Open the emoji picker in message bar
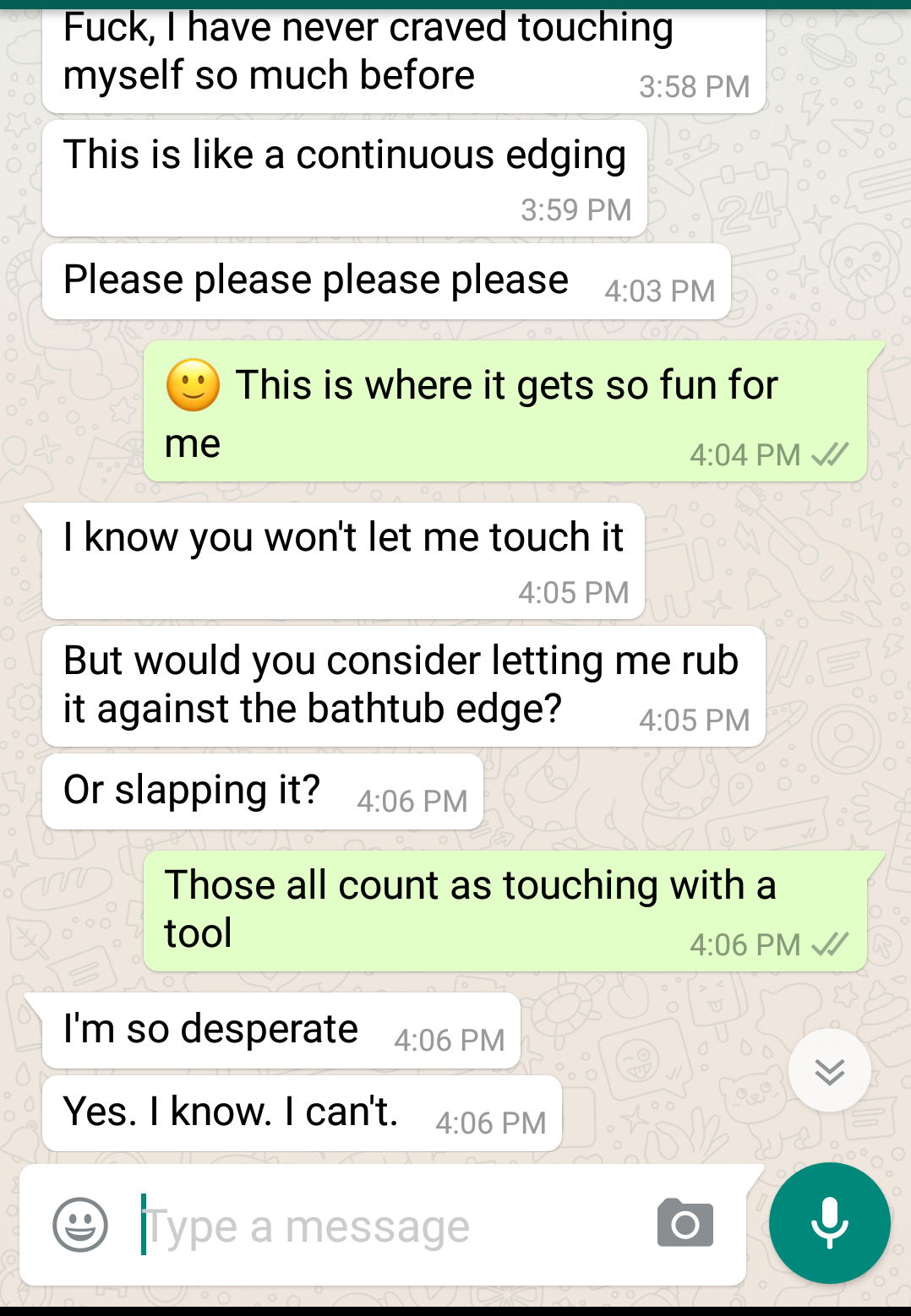Viewport: 911px width, 1316px height. (80, 1225)
